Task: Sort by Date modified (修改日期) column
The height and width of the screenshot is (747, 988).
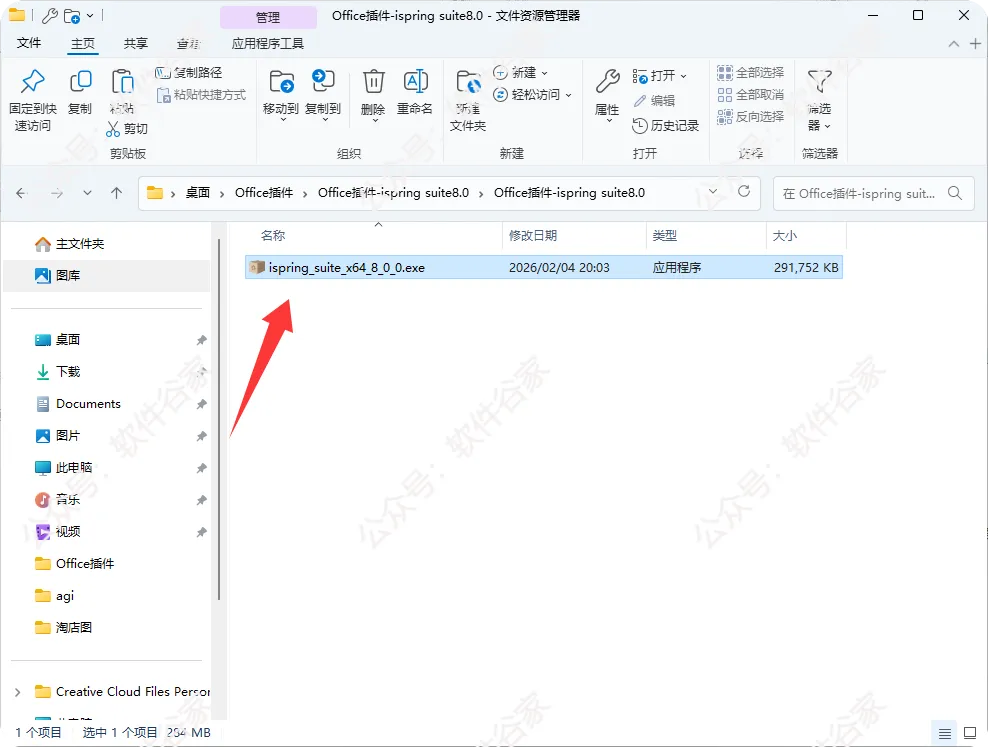Action: click(532, 236)
